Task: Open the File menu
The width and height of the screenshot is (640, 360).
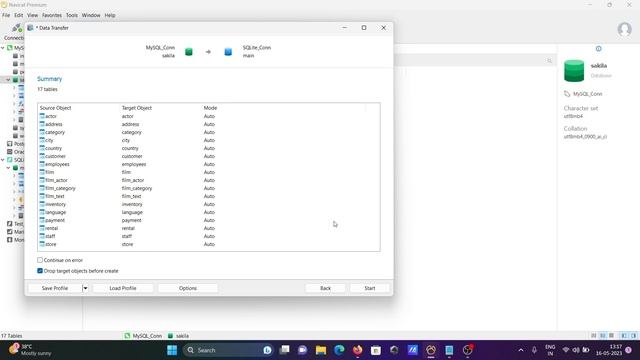Action: 6,15
